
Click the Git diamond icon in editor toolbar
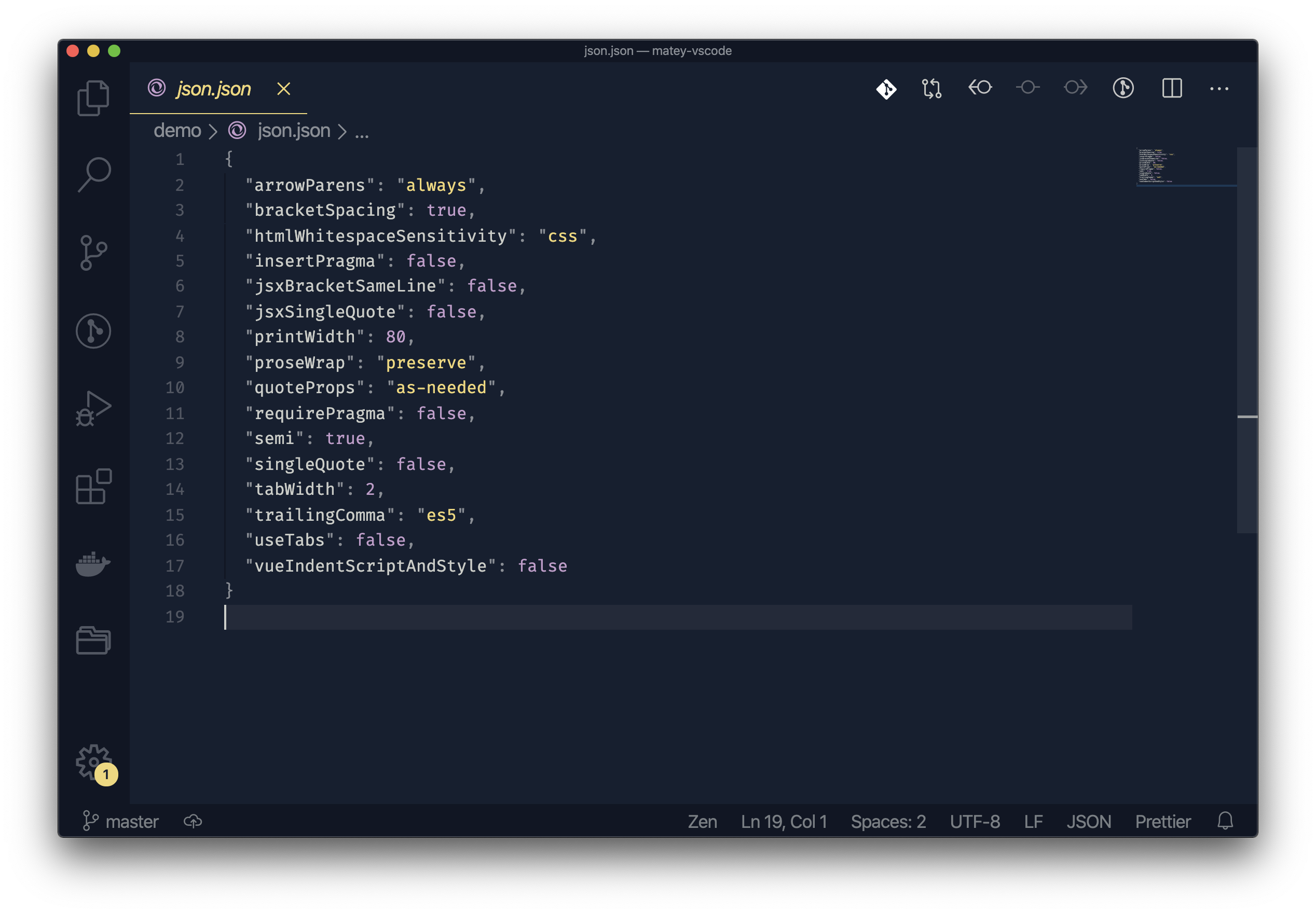point(886,89)
